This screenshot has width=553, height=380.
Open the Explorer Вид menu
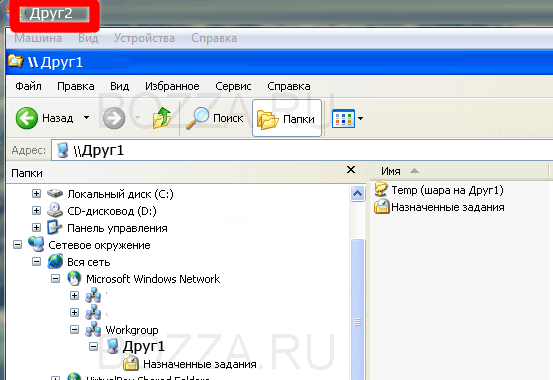point(120,86)
